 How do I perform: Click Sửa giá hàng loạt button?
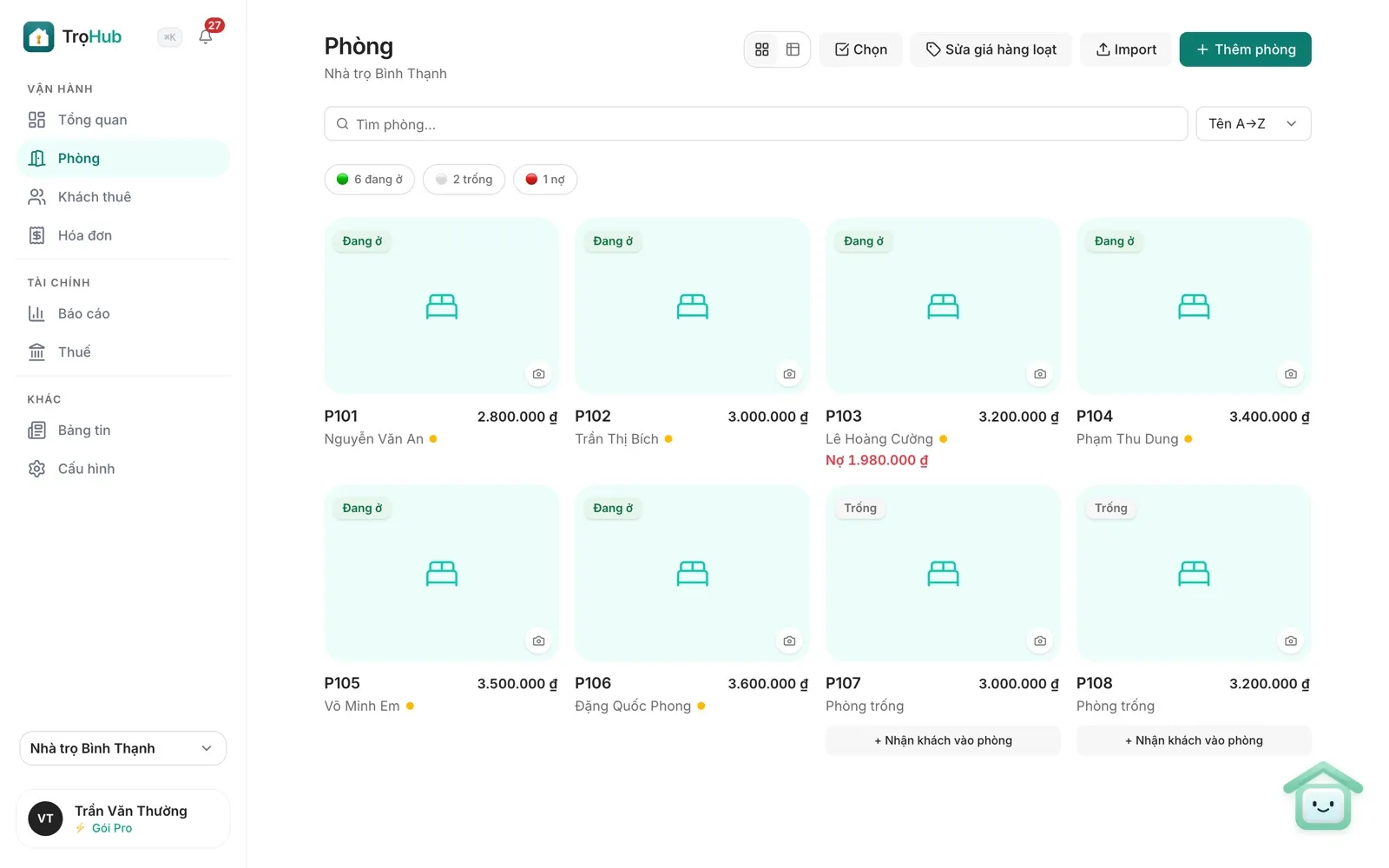991,49
